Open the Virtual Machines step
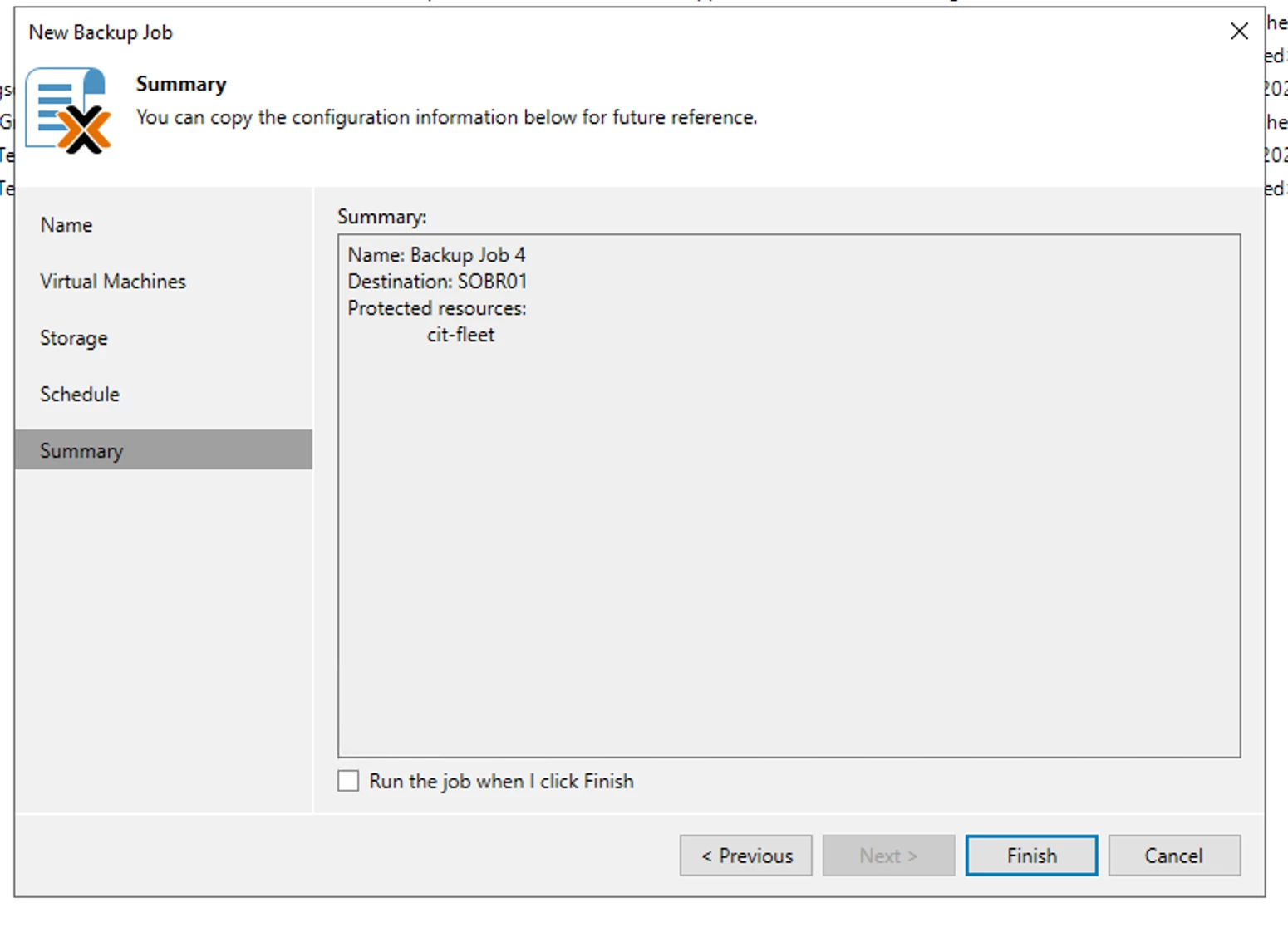 tap(113, 282)
